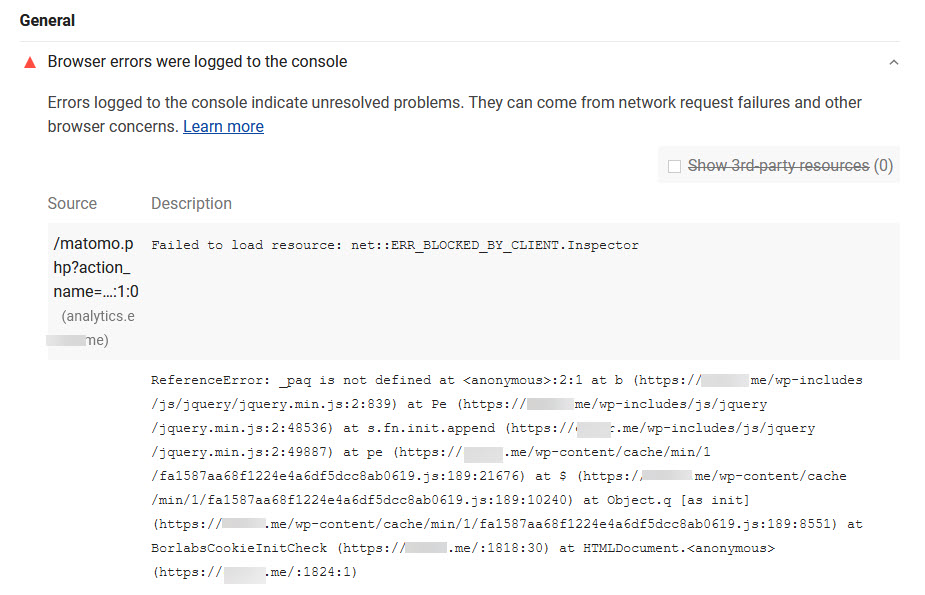925x595 pixels.
Task: Click the Show 3rd-party resources label
Action: pyautogui.click(x=778, y=166)
